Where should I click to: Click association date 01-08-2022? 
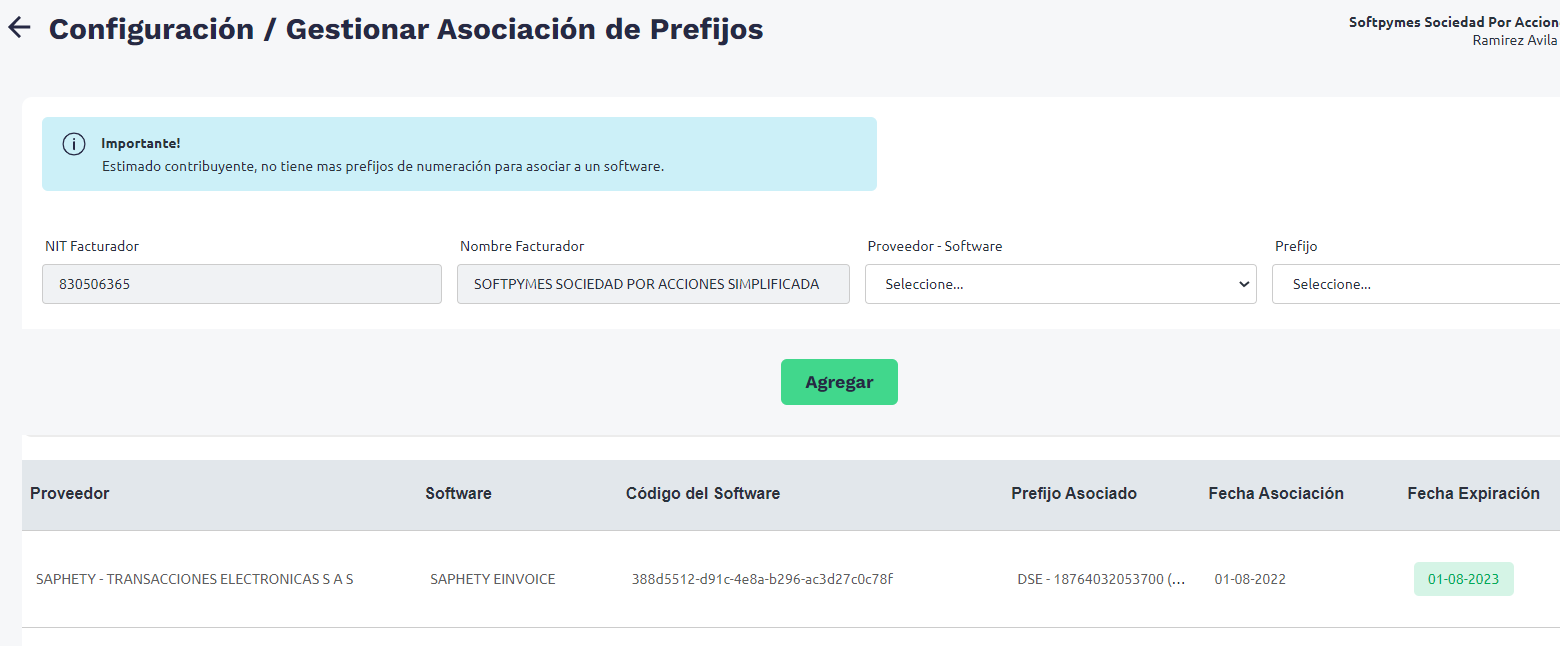click(x=1250, y=579)
